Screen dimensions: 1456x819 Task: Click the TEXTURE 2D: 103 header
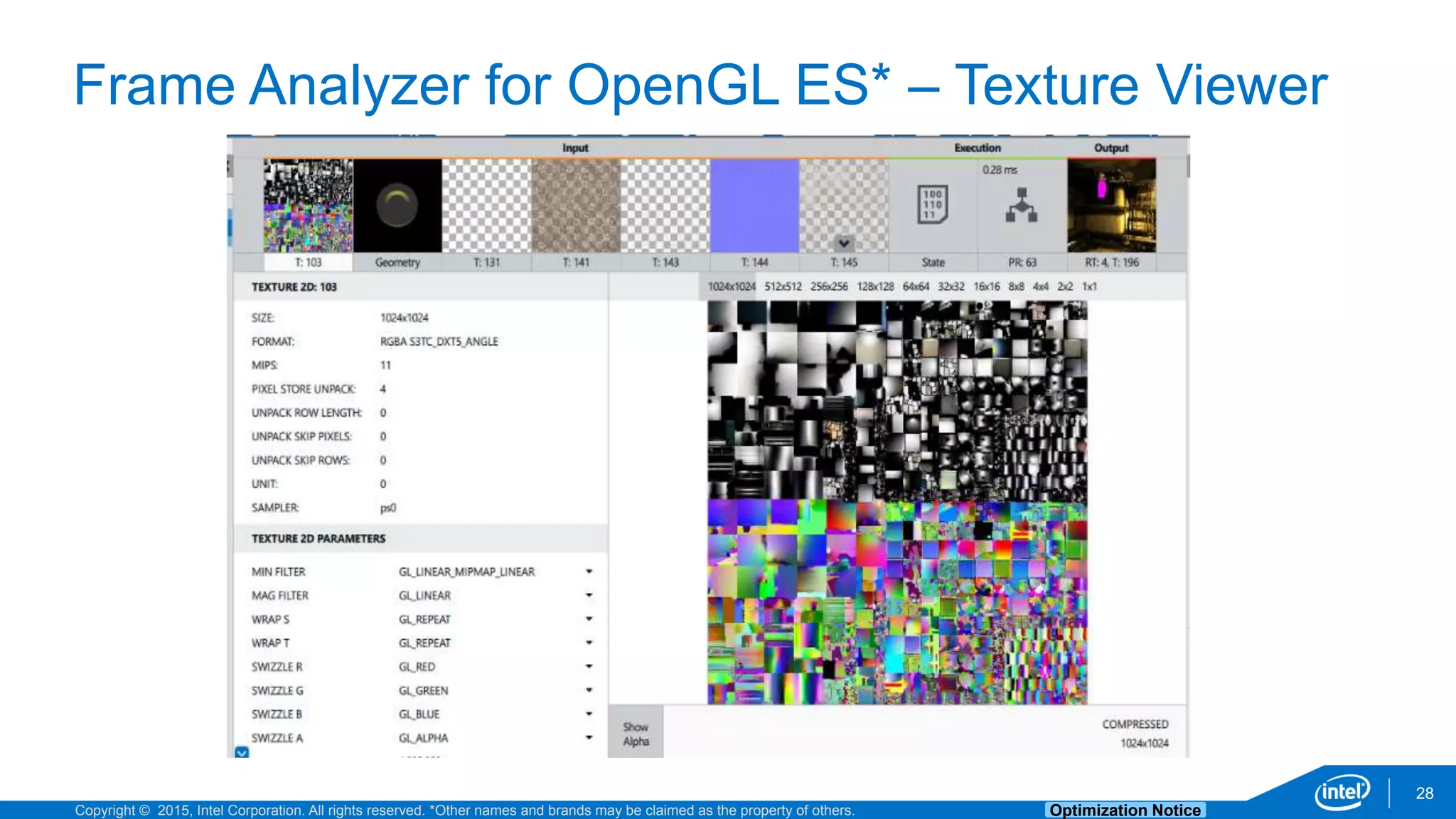click(294, 287)
